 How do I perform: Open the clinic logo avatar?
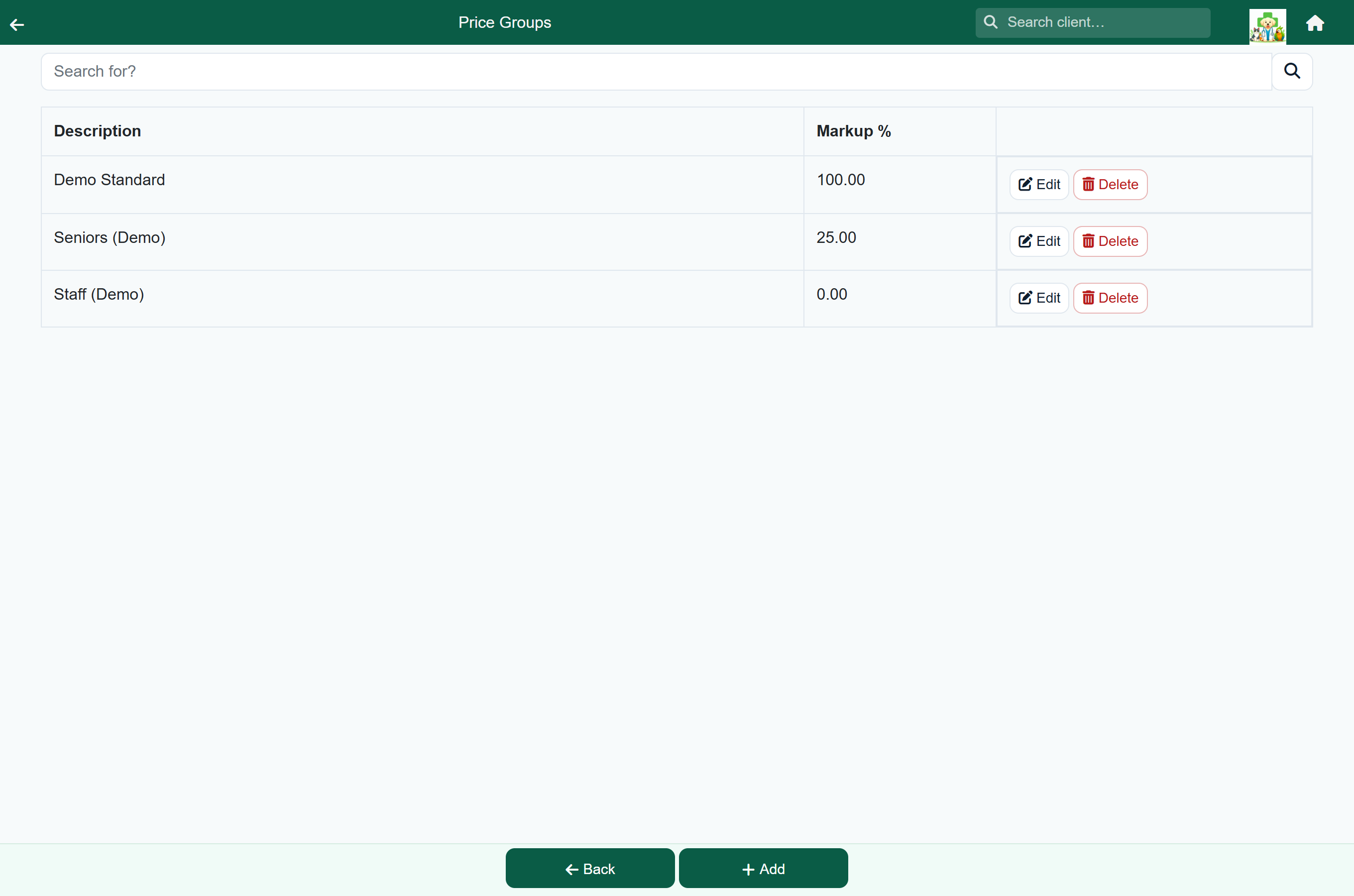pos(1267,26)
